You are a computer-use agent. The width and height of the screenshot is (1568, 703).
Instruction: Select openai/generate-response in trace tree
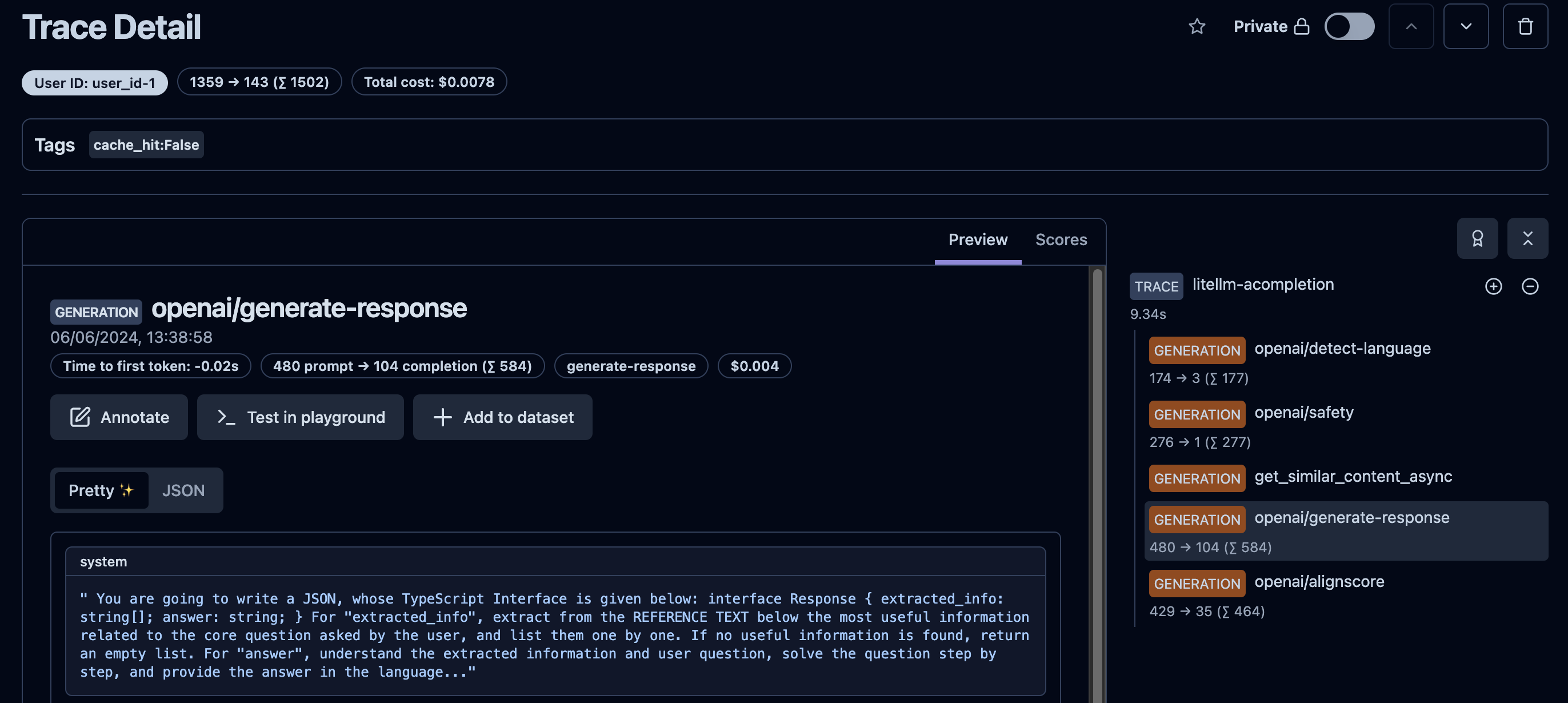pyautogui.click(x=1346, y=531)
